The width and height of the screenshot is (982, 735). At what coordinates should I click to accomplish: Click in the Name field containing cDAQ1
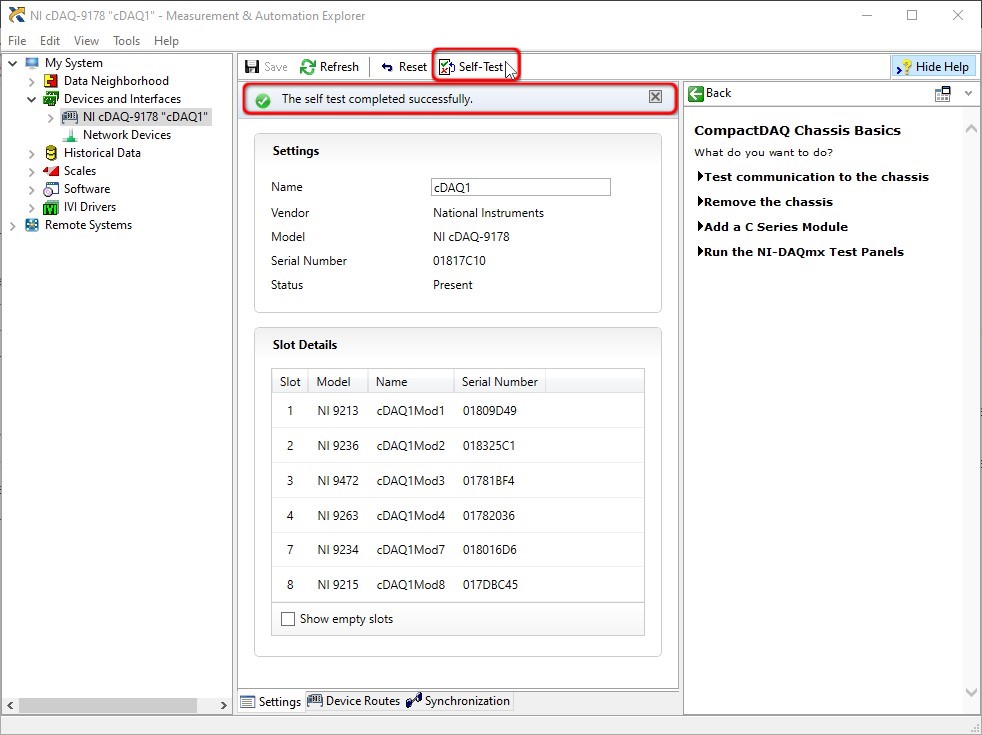click(x=520, y=187)
